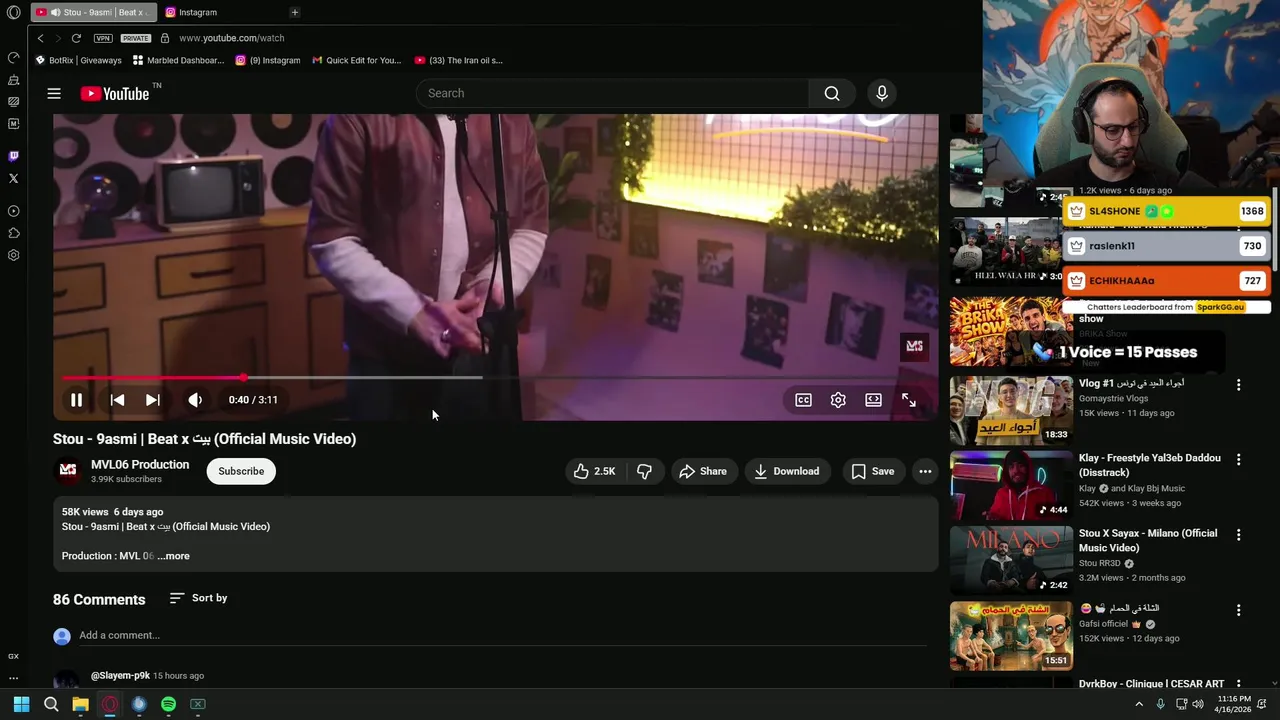Screen dimensions: 1280x720
Task: Open options for DyrkBoy - Clinique video
Action: click(1238, 685)
